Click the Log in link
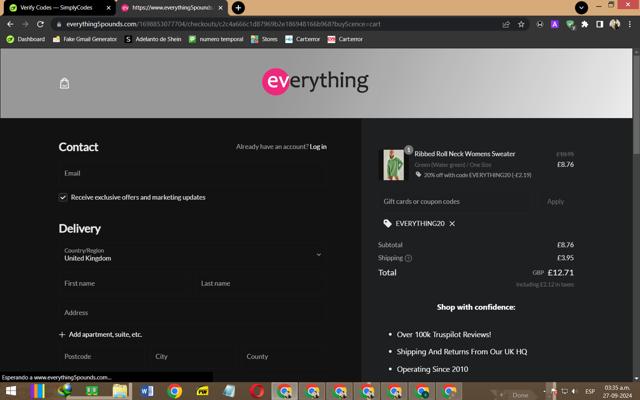Viewport: 640px width, 400px height. 318,147
